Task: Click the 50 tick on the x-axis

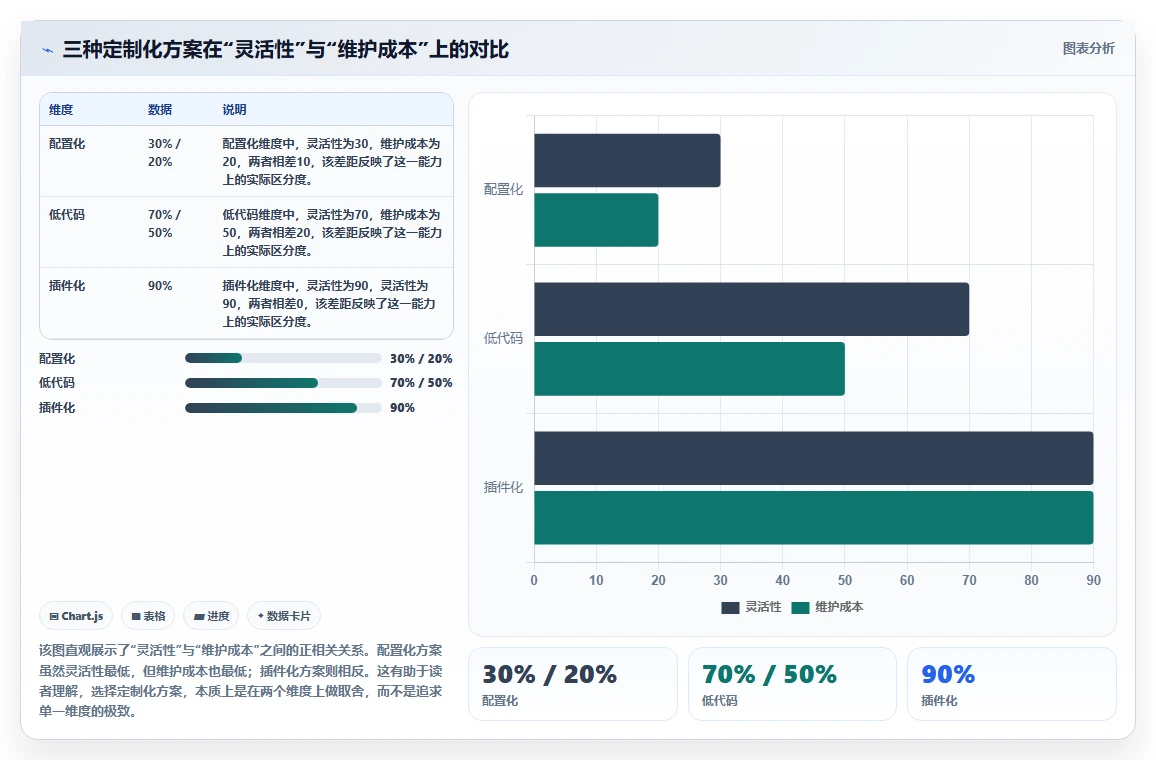Action: (x=845, y=580)
